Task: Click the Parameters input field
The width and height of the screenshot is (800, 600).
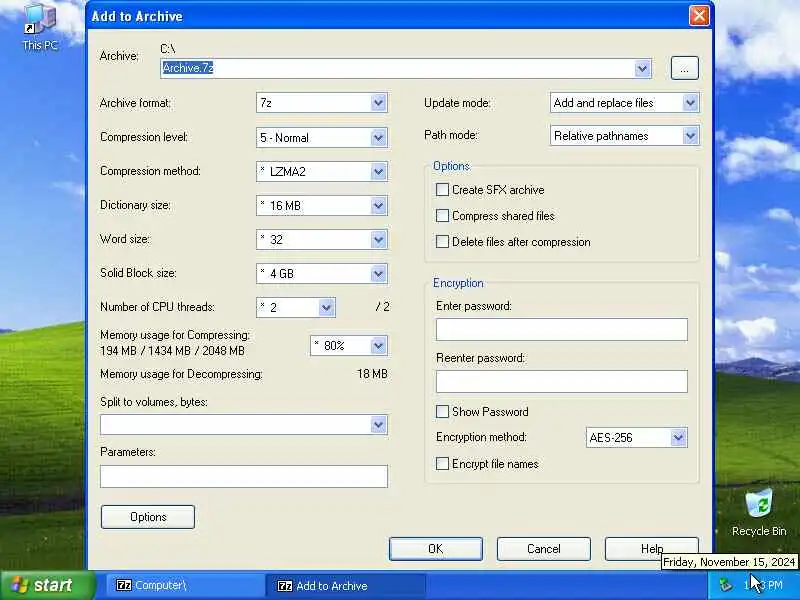Action: tap(244, 476)
